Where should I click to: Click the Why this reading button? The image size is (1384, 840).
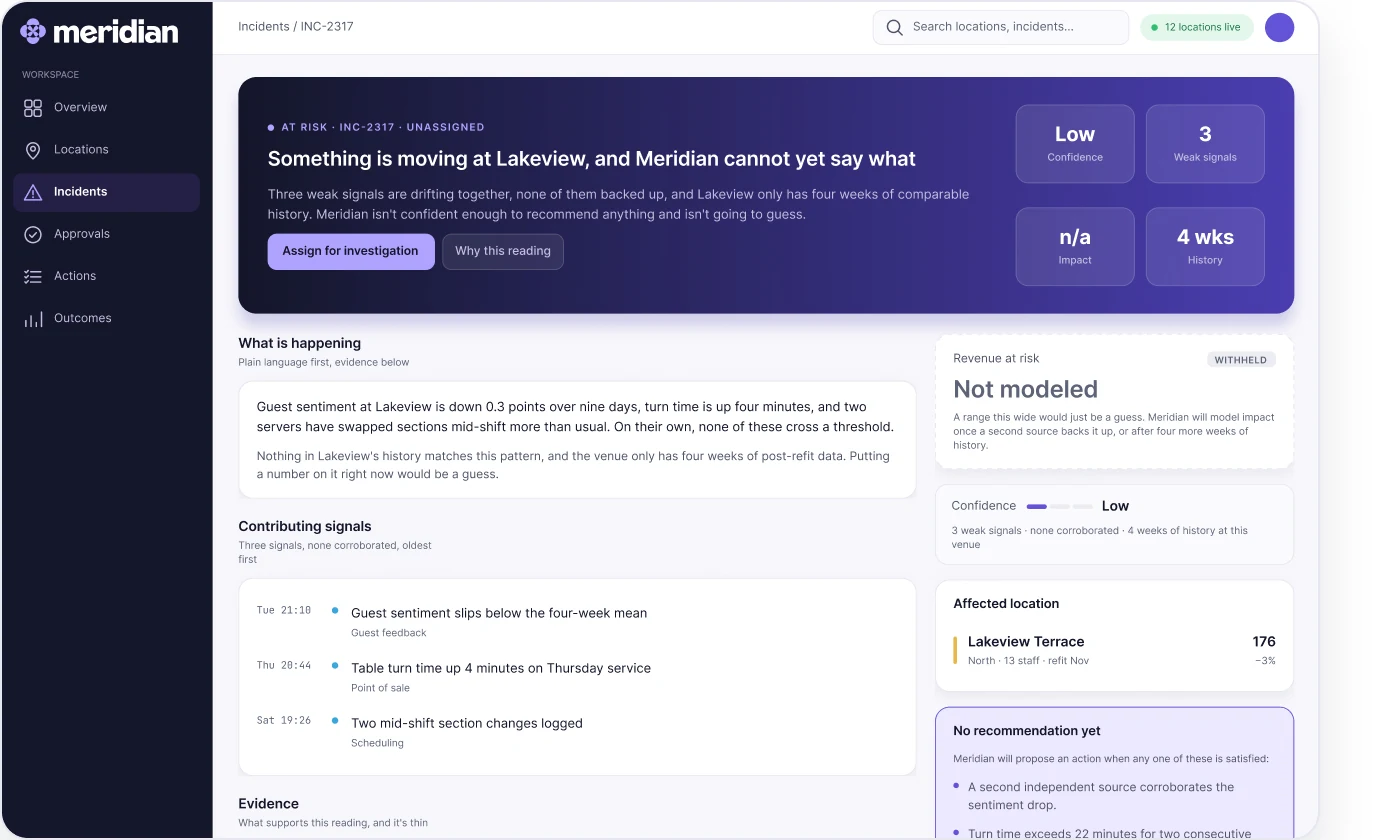pyautogui.click(x=503, y=252)
